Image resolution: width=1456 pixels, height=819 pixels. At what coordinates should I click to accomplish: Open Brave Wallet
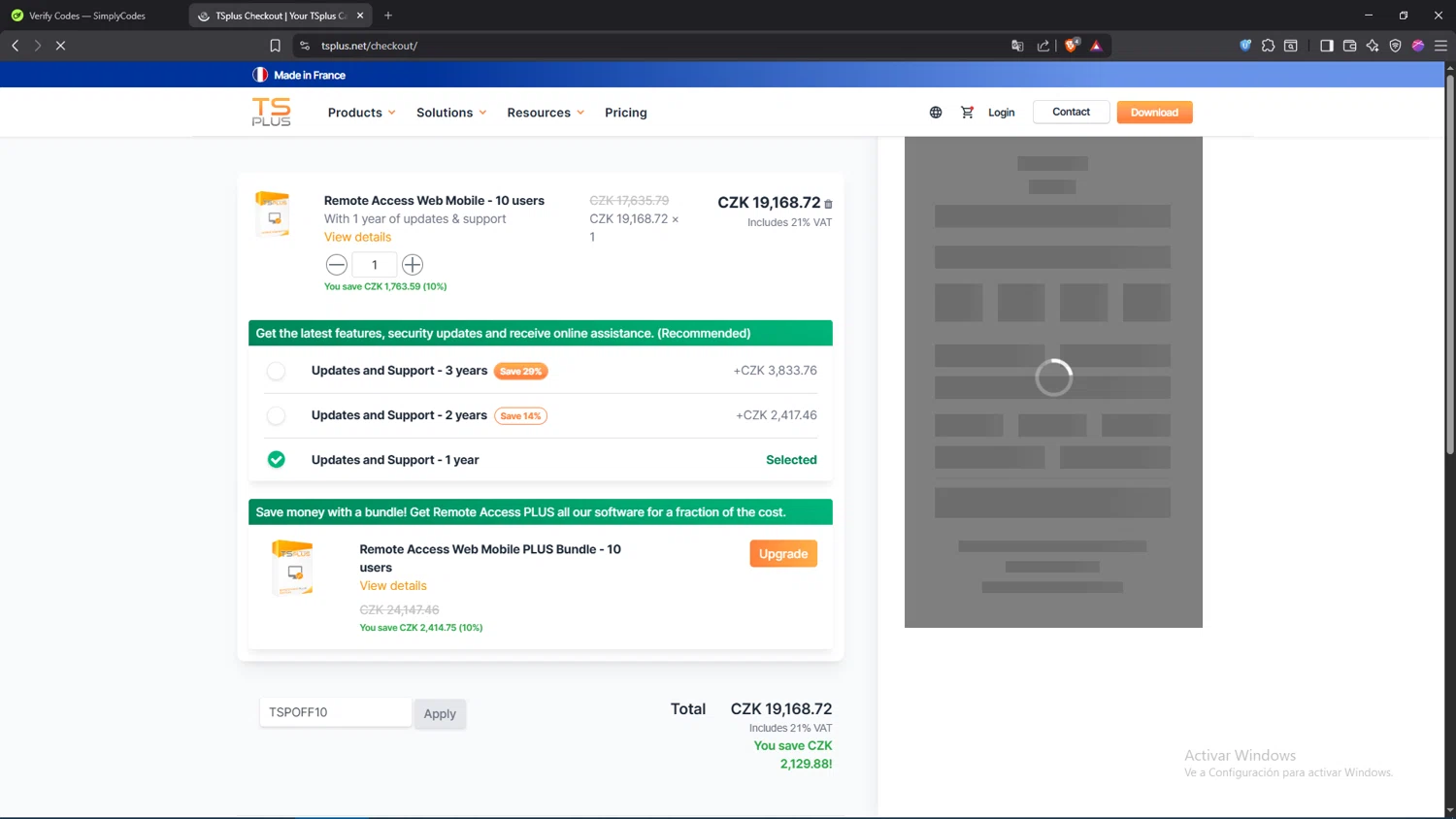(x=1349, y=46)
